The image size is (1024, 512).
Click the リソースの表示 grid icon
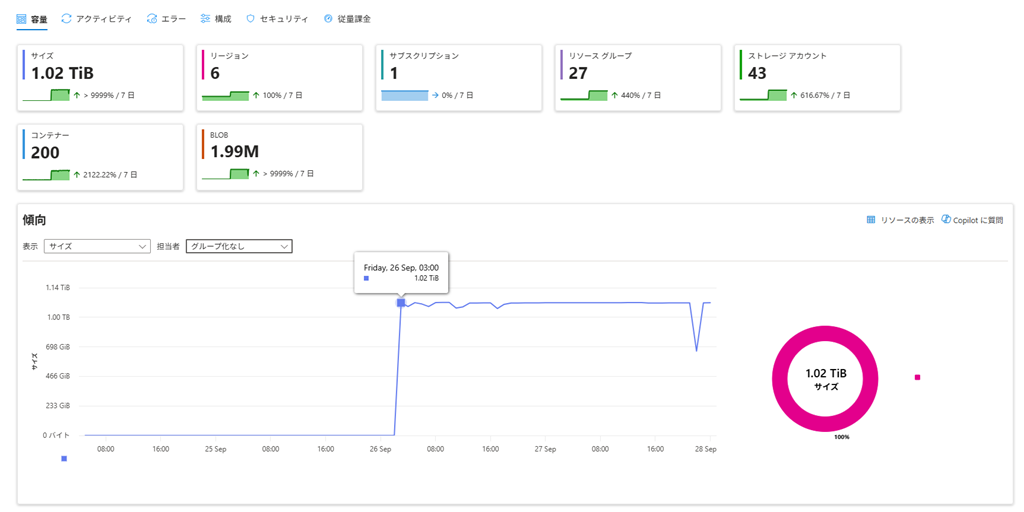click(871, 220)
